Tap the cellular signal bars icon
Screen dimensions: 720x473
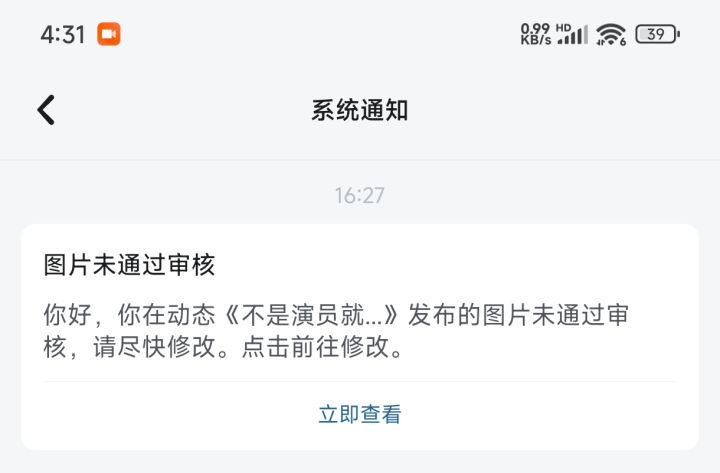(573, 37)
